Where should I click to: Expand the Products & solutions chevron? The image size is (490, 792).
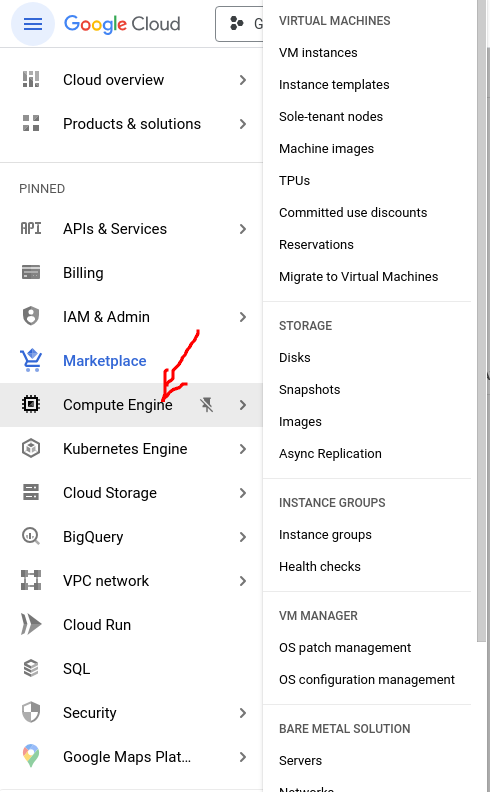[243, 124]
